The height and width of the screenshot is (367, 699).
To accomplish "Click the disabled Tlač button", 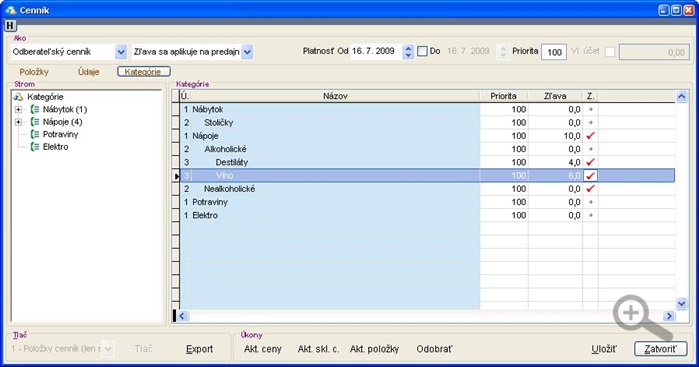I will point(144,349).
